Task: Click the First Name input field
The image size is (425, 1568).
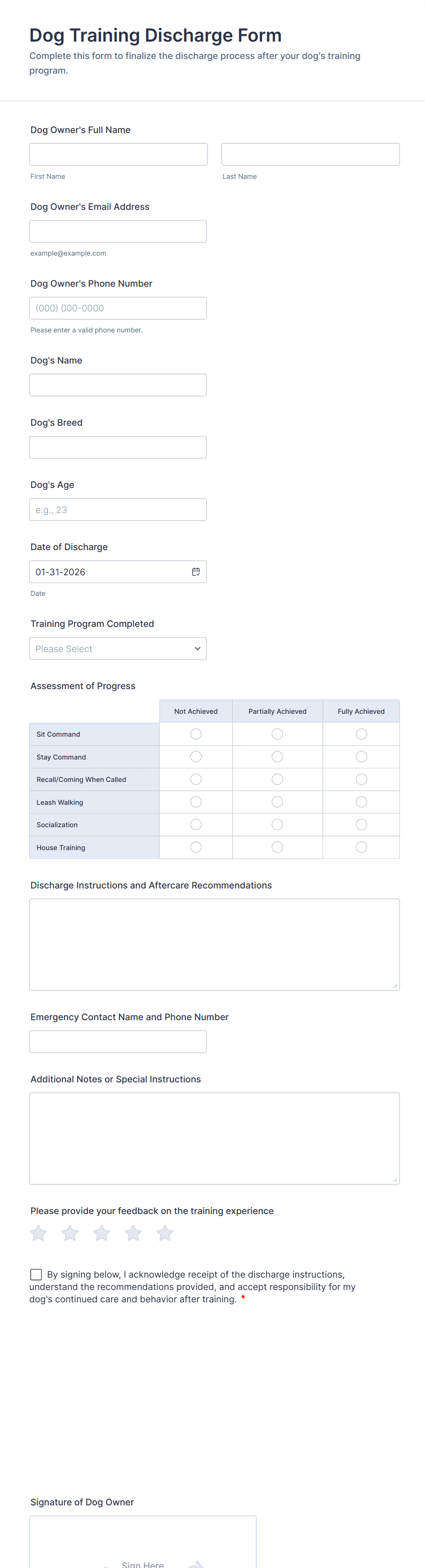Action: point(118,155)
